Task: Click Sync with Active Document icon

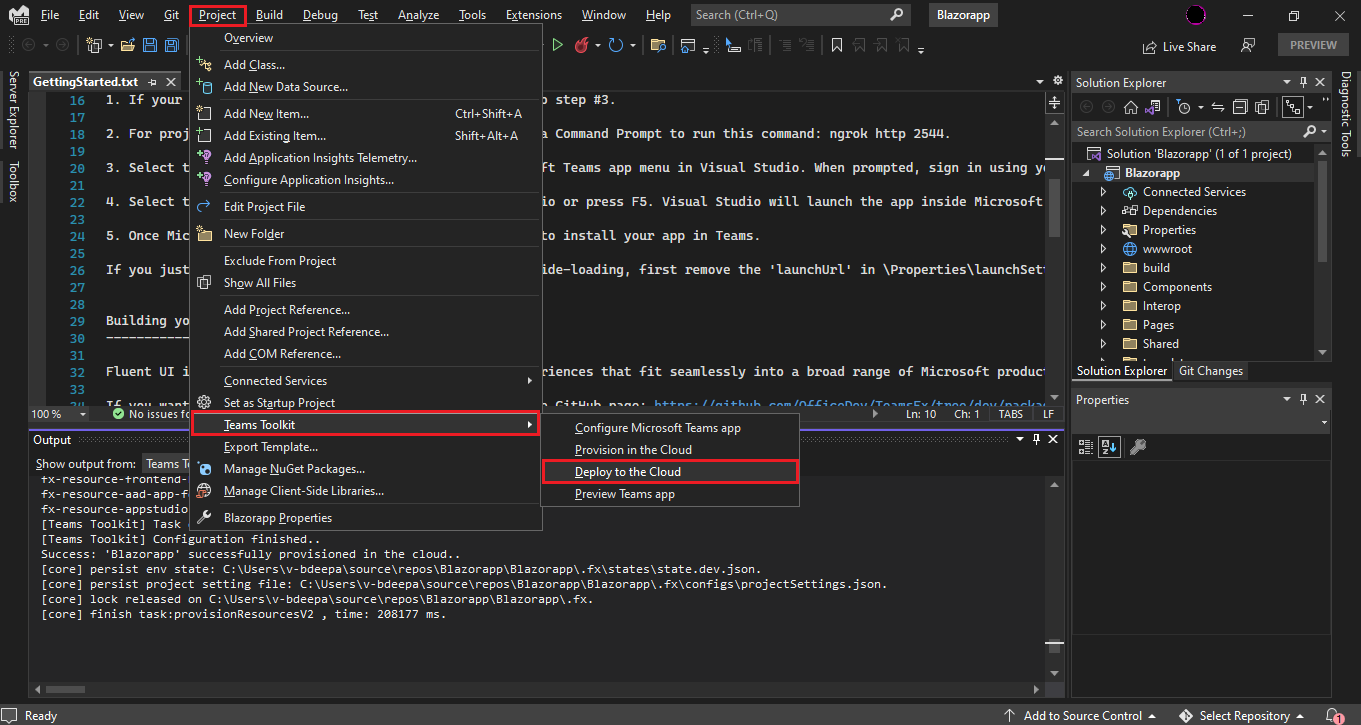Action: (x=1217, y=107)
